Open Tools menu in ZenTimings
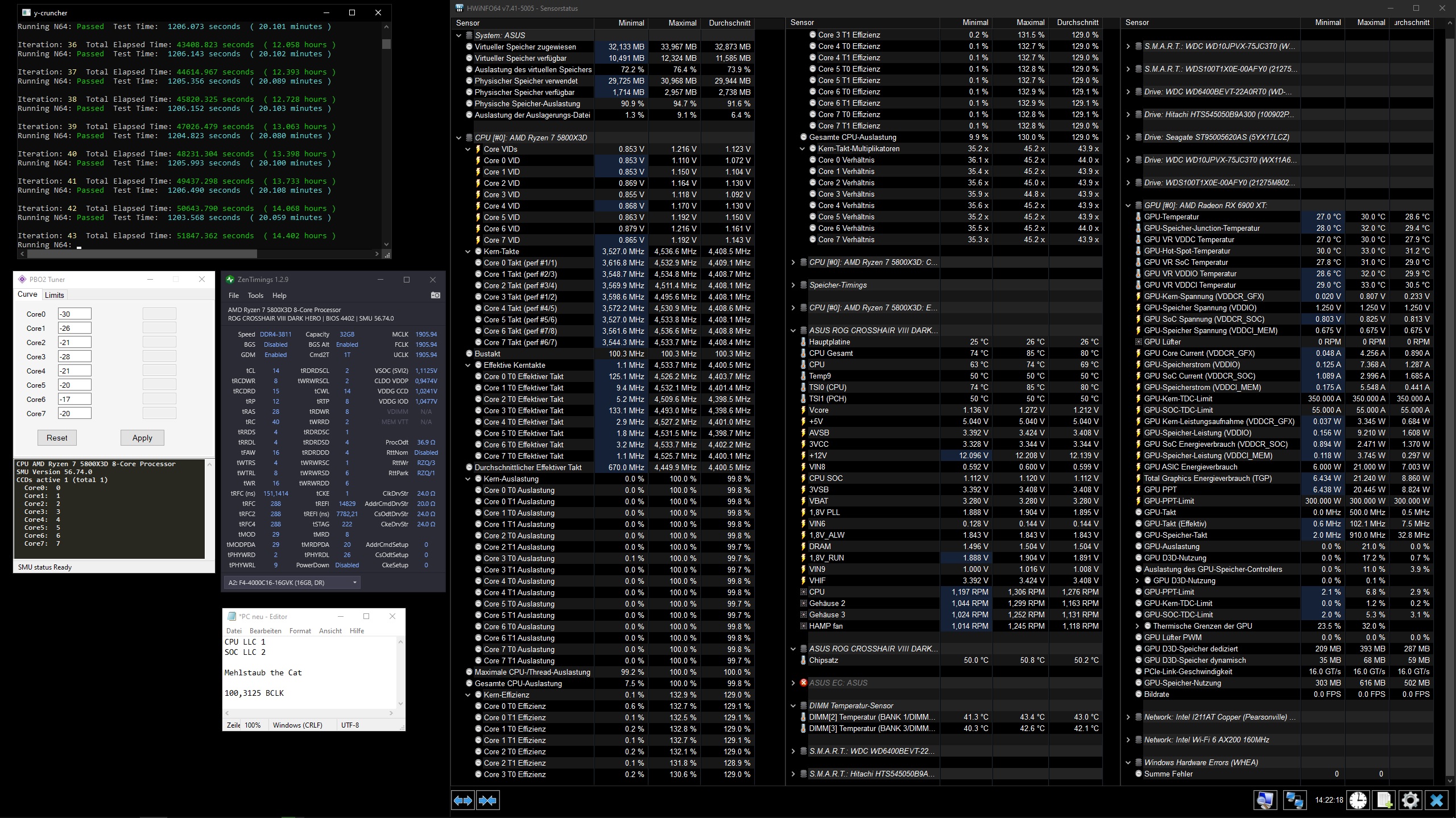Viewport: 1456px width, 818px height. tap(255, 296)
